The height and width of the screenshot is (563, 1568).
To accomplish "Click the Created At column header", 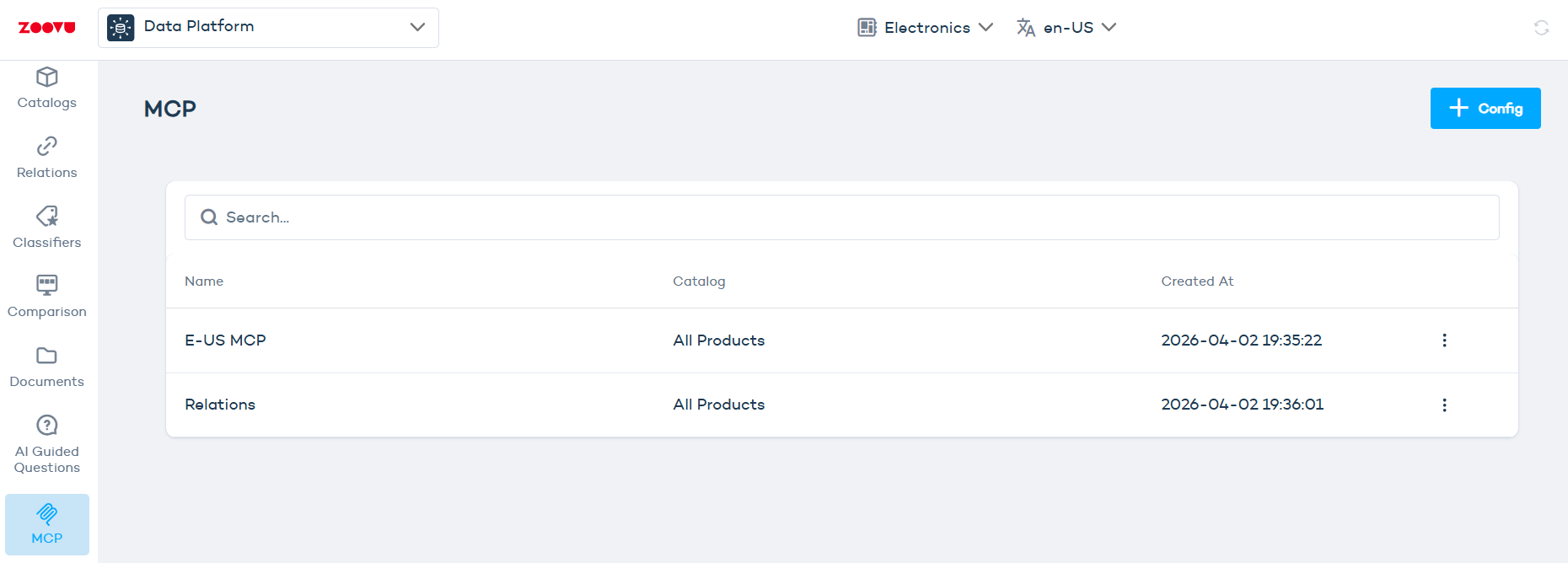I will pyautogui.click(x=1196, y=281).
